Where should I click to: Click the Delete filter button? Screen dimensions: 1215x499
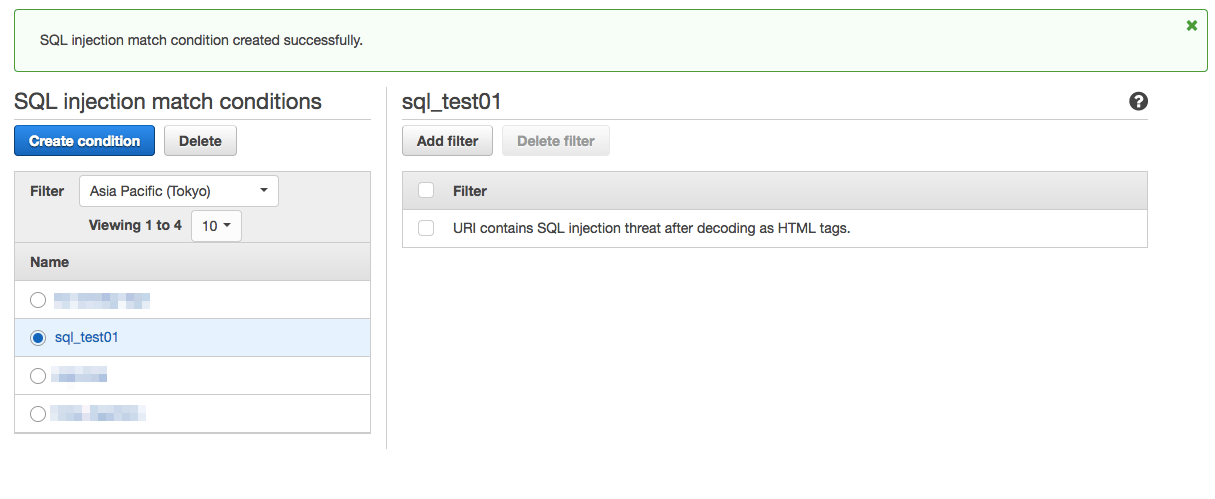(556, 141)
